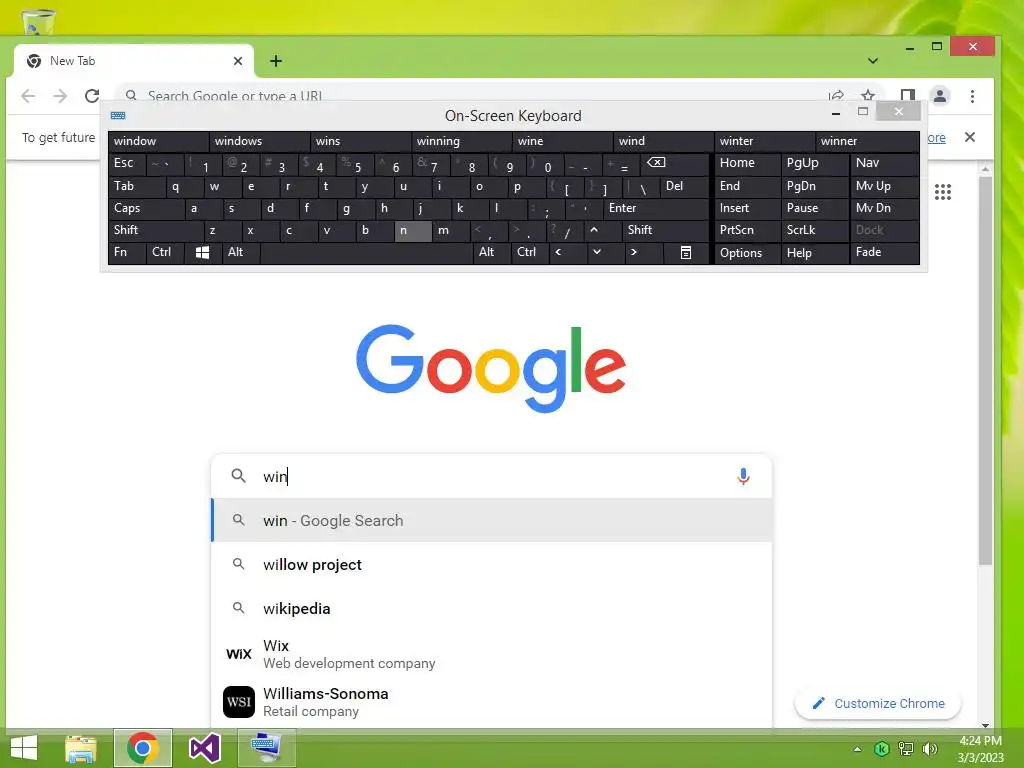
Task: Choose the 'winner' word prediction
Action: (867, 141)
